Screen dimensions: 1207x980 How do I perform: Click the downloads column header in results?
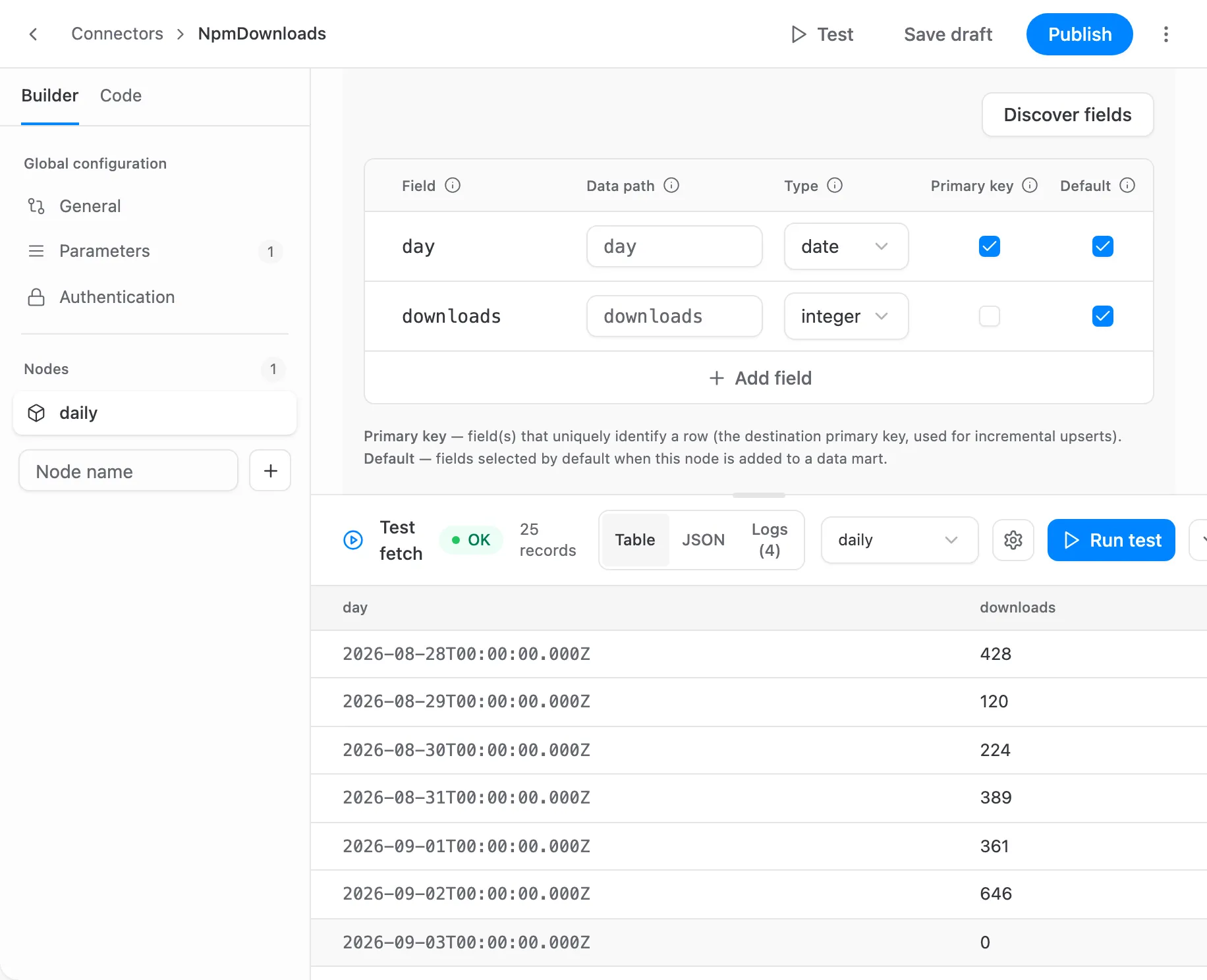1017,608
